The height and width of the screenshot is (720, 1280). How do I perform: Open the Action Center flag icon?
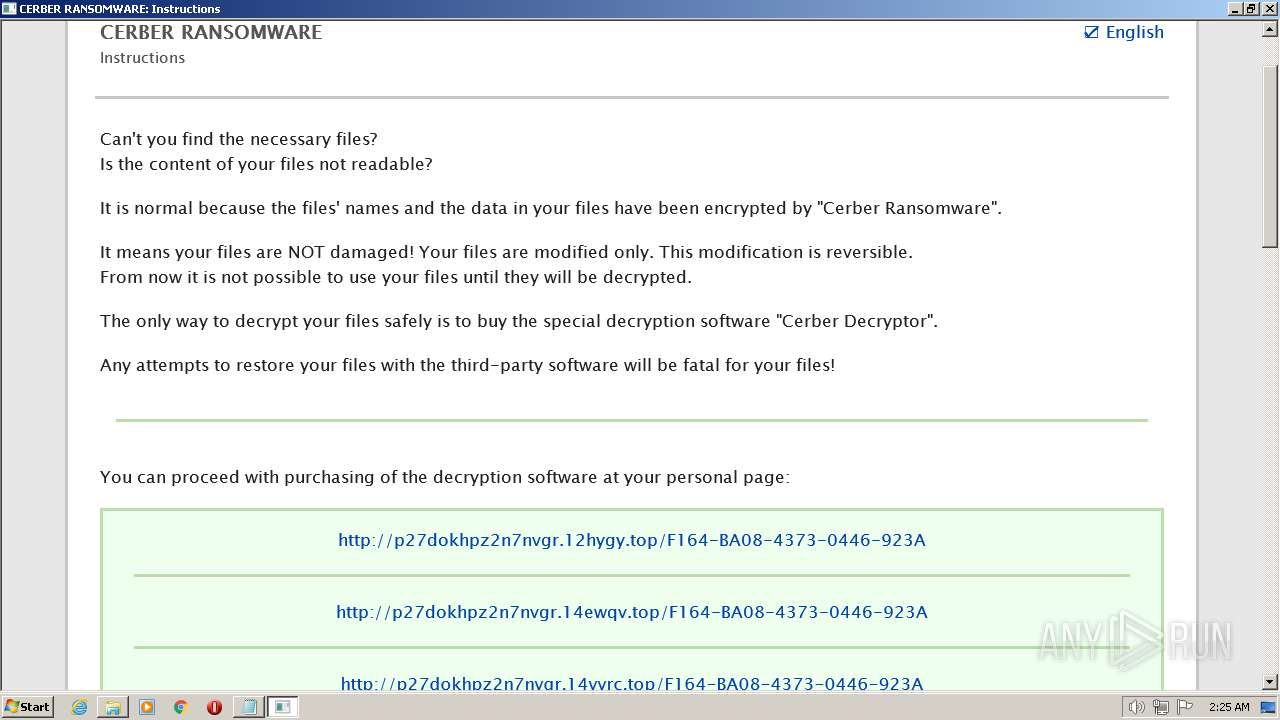point(1185,707)
